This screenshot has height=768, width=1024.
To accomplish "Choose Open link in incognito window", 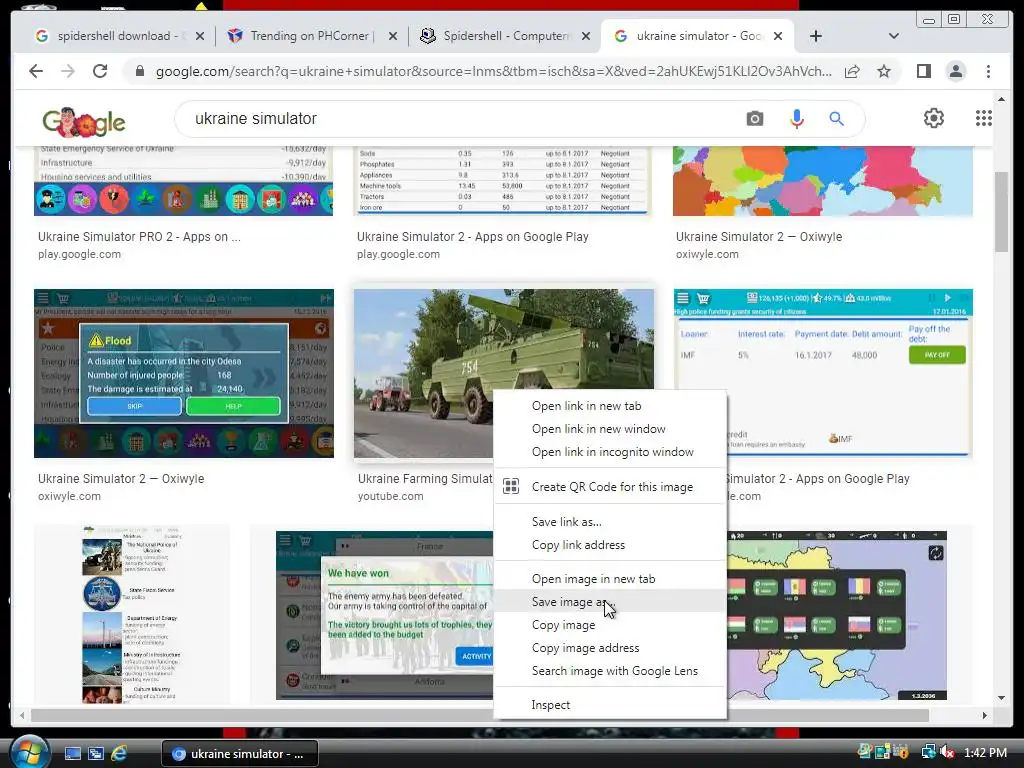I will pos(610,452).
